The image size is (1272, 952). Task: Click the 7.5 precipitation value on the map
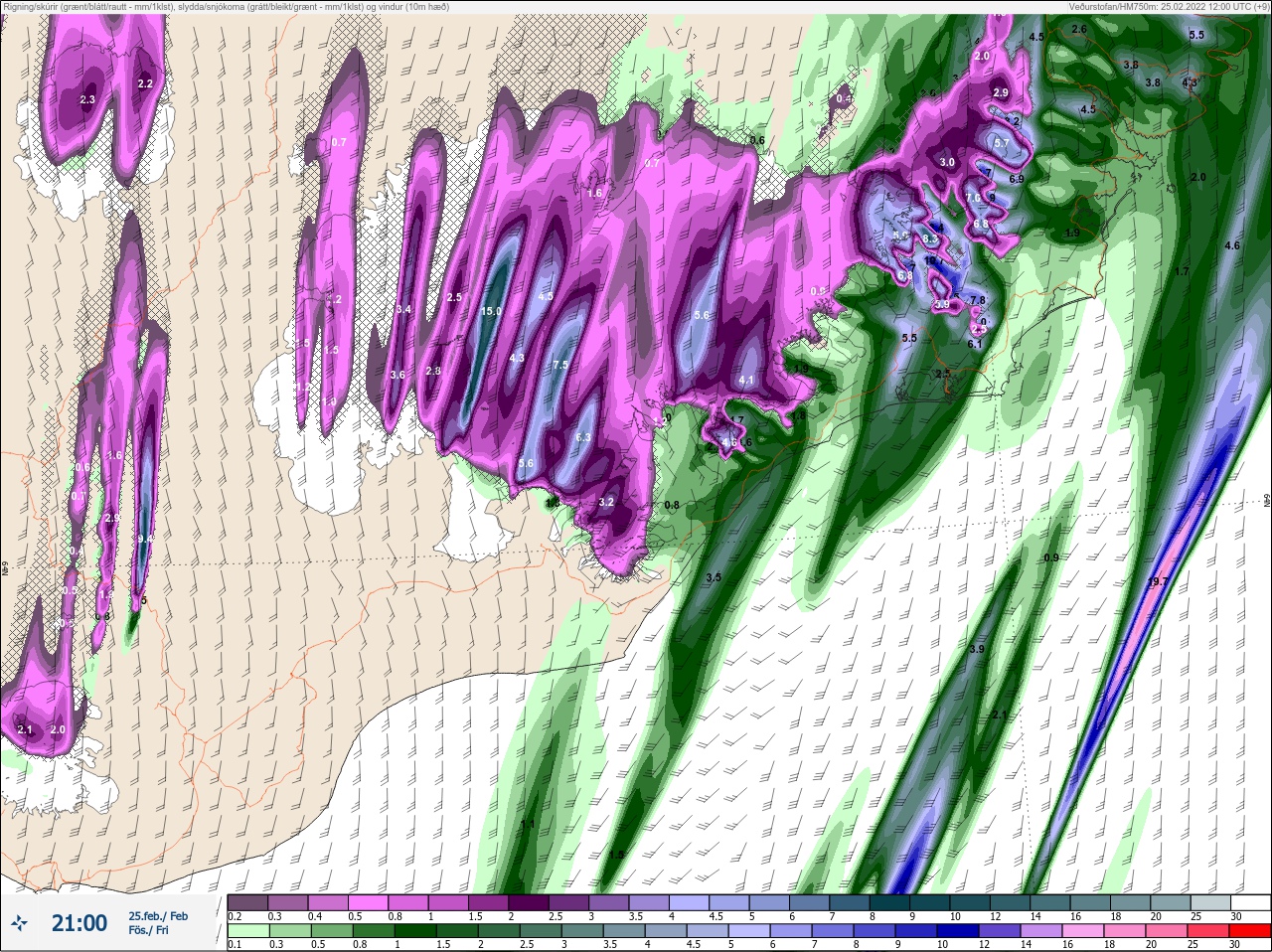click(560, 365)
